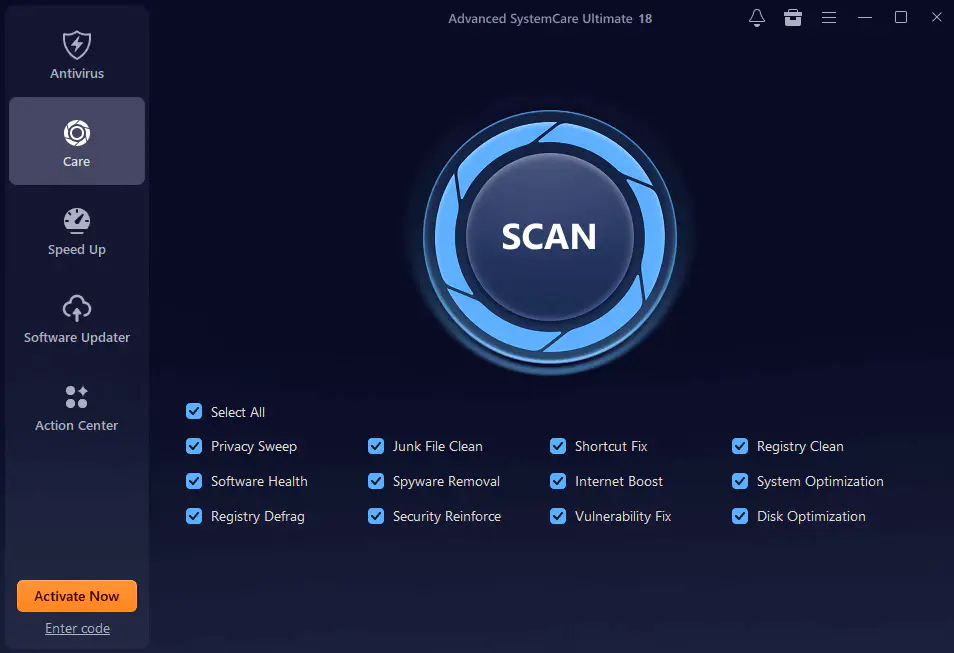Open special offers via the gift icon

793,17
